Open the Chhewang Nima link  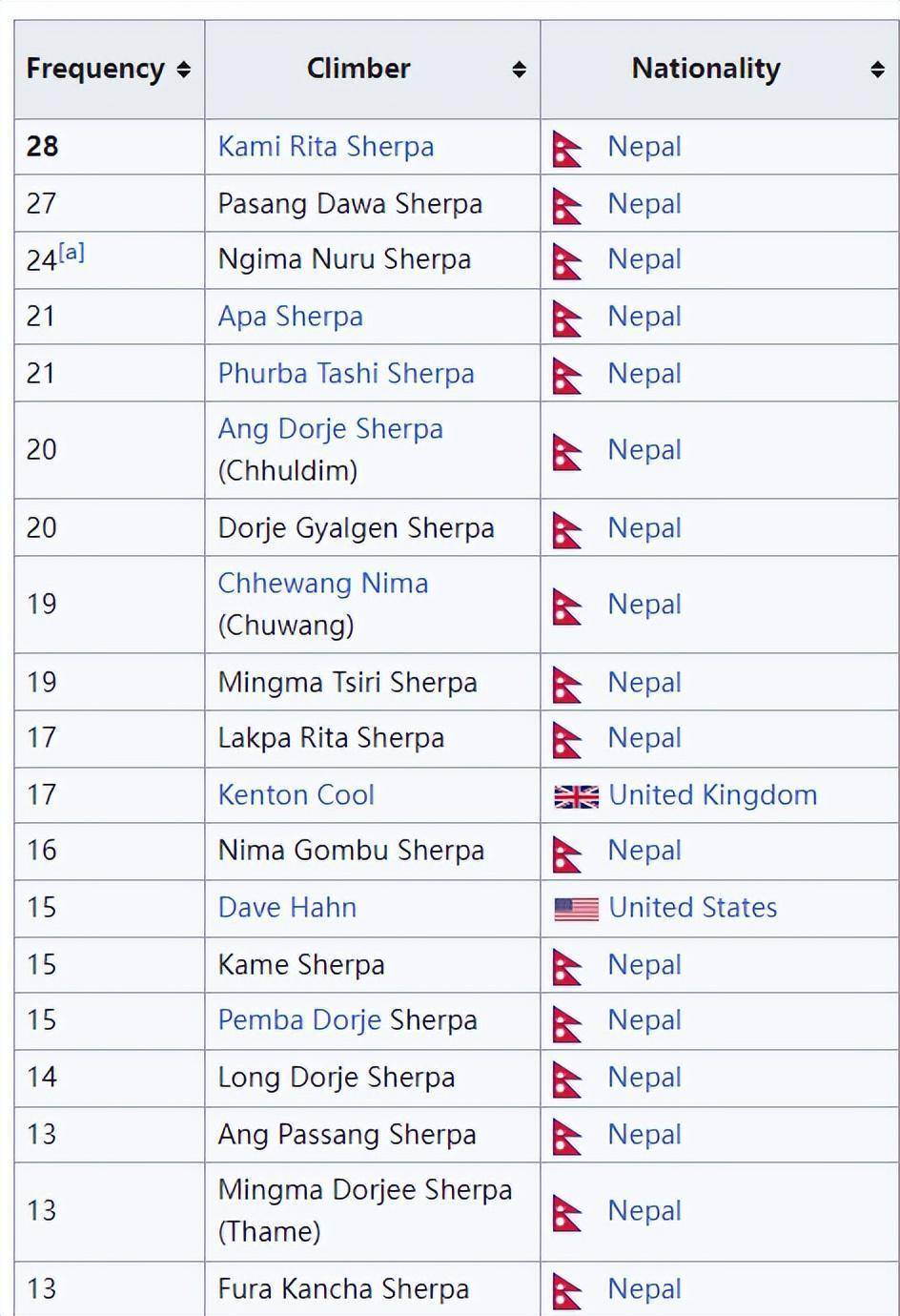(322, 584)
